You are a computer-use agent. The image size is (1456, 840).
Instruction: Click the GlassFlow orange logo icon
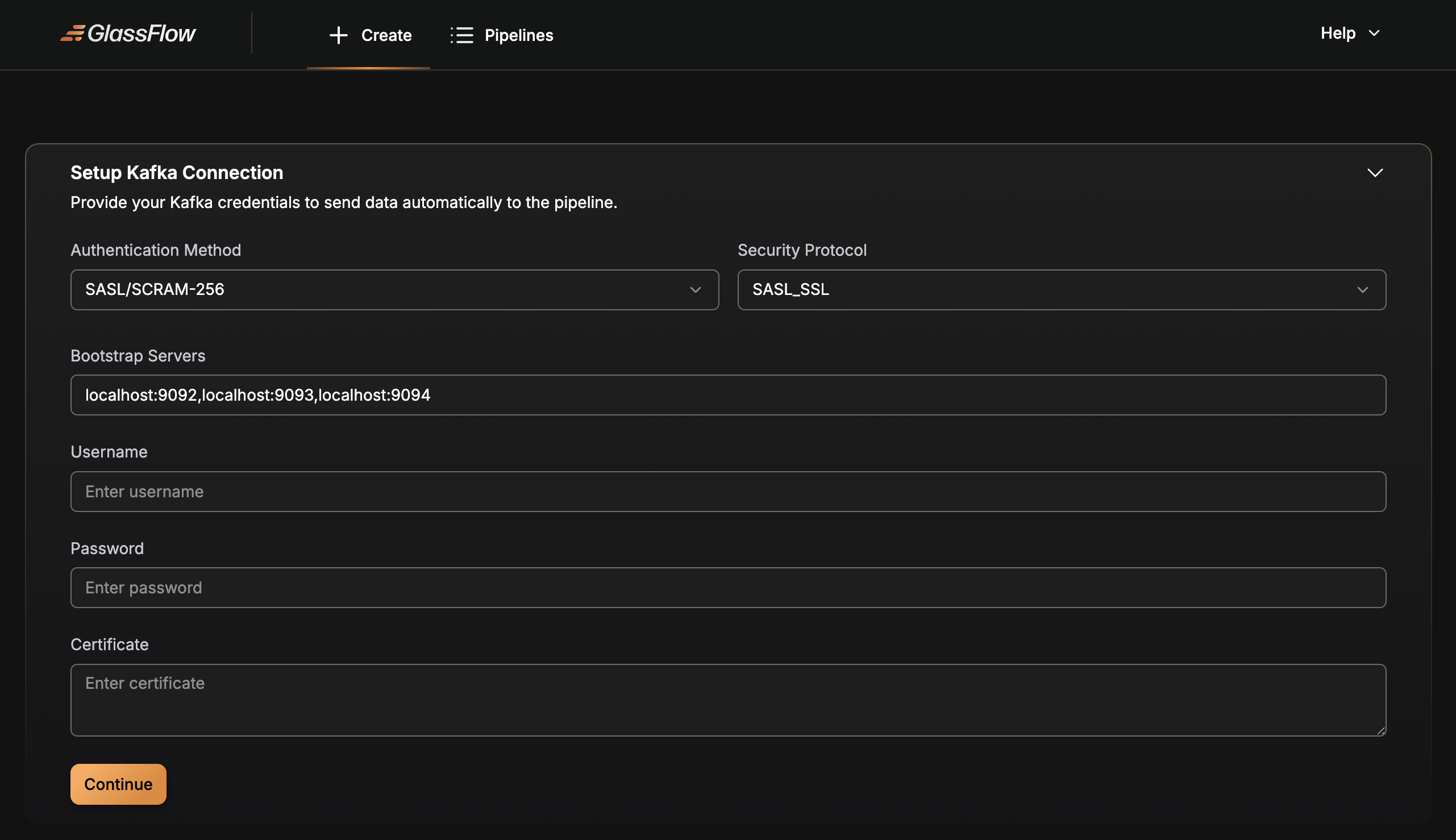[73, 34]
